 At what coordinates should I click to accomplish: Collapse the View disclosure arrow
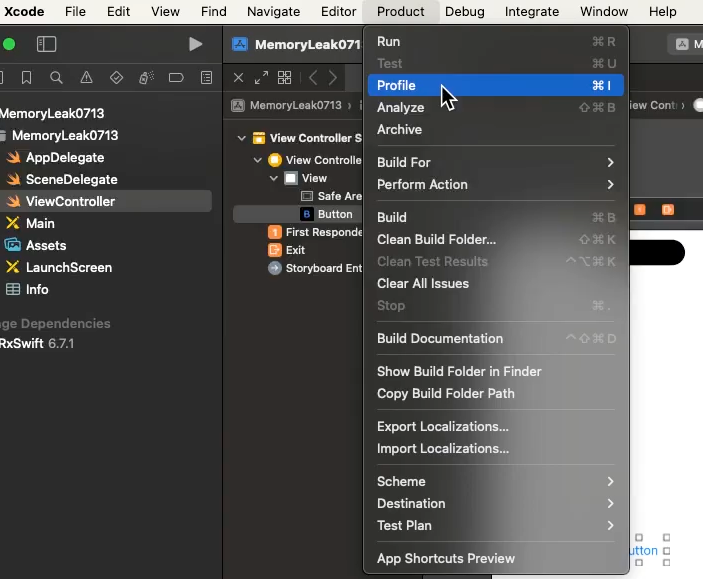274,178
